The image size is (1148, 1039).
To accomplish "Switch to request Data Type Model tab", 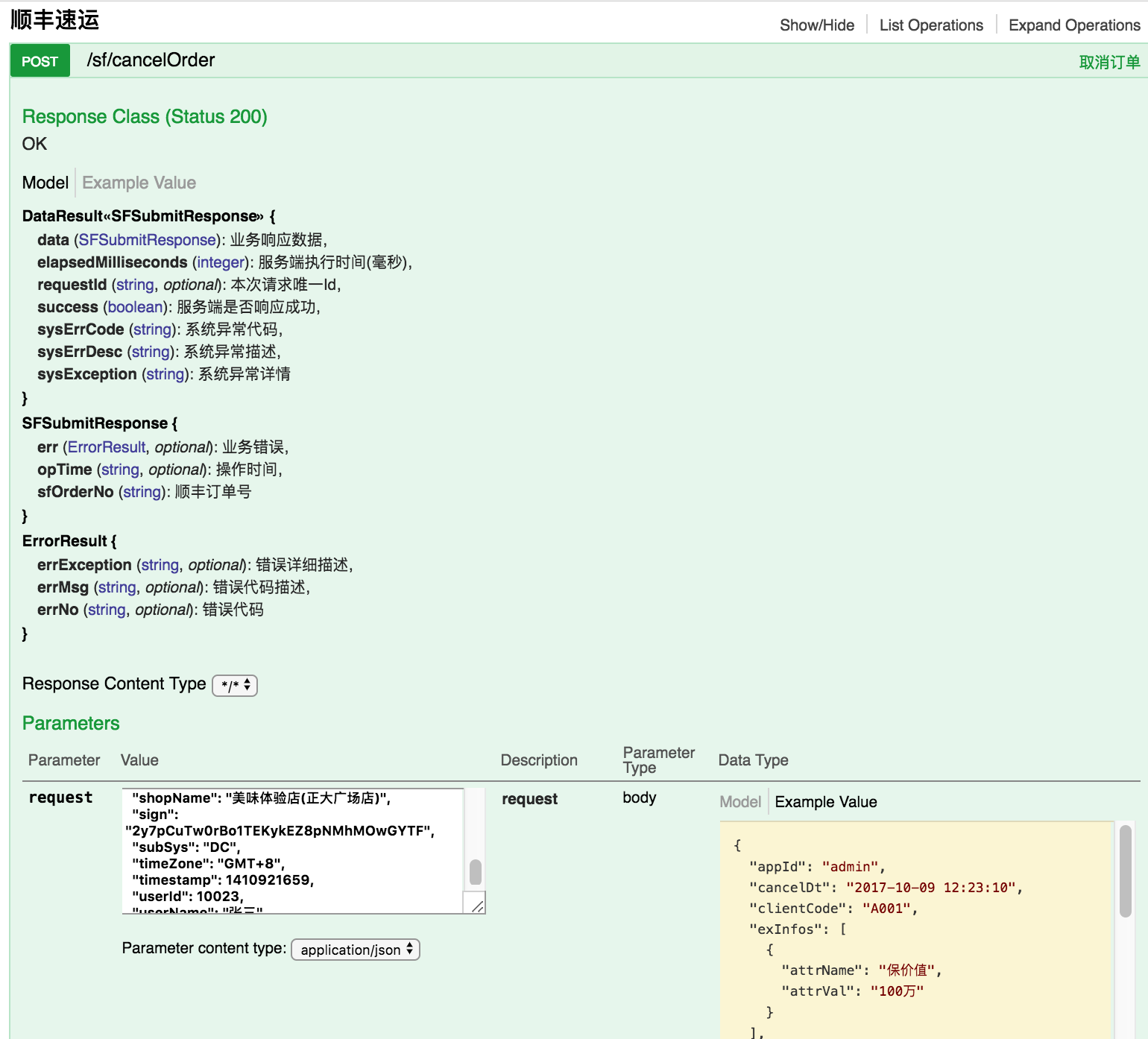I will [740, 802].
